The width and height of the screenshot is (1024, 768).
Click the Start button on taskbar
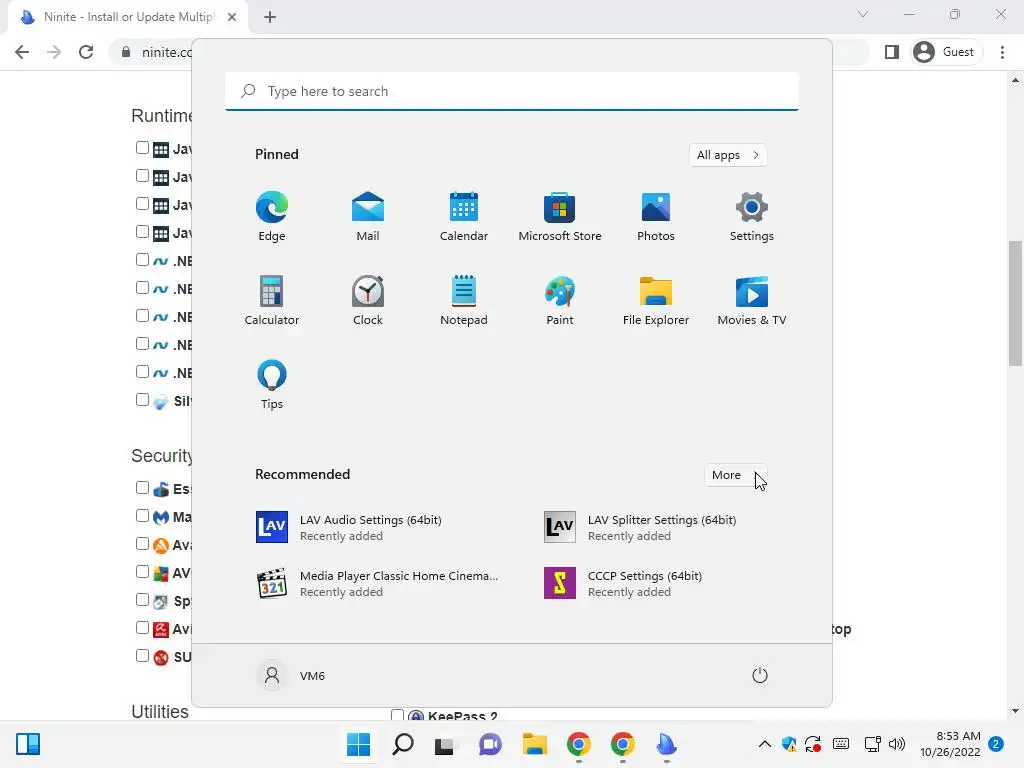(x=359, y=744)
